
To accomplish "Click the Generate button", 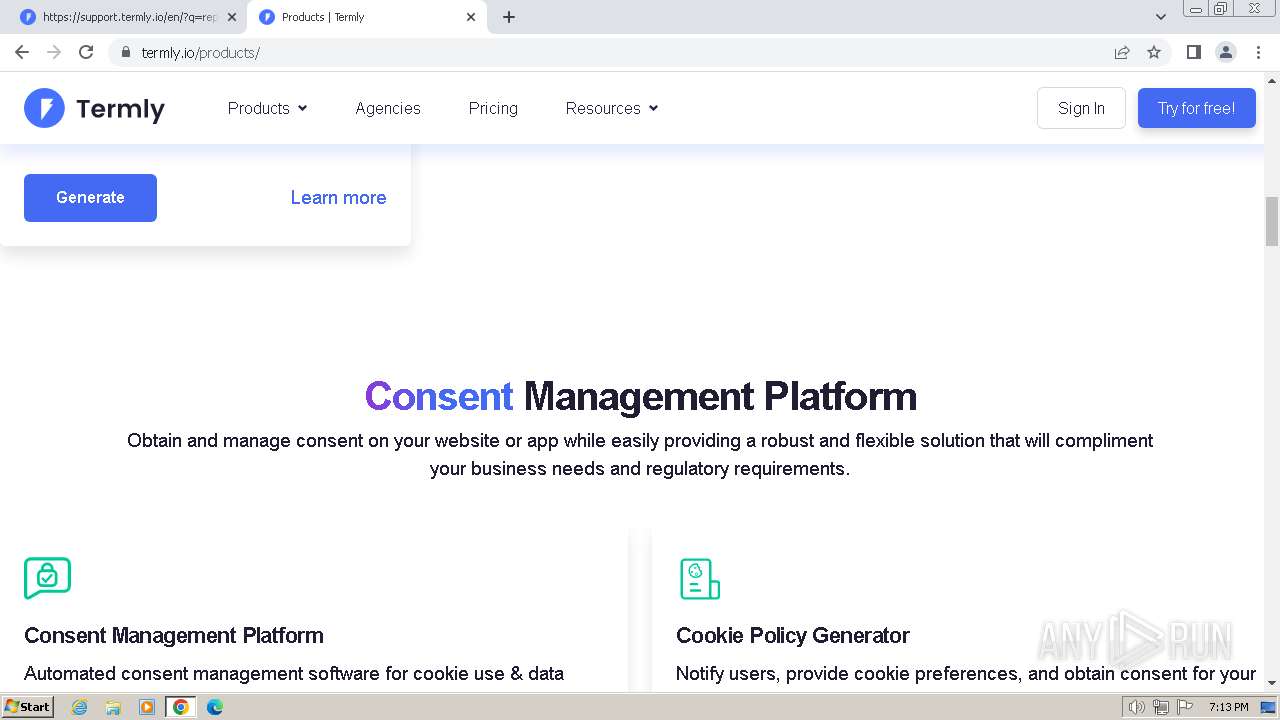I will (90, 198).
